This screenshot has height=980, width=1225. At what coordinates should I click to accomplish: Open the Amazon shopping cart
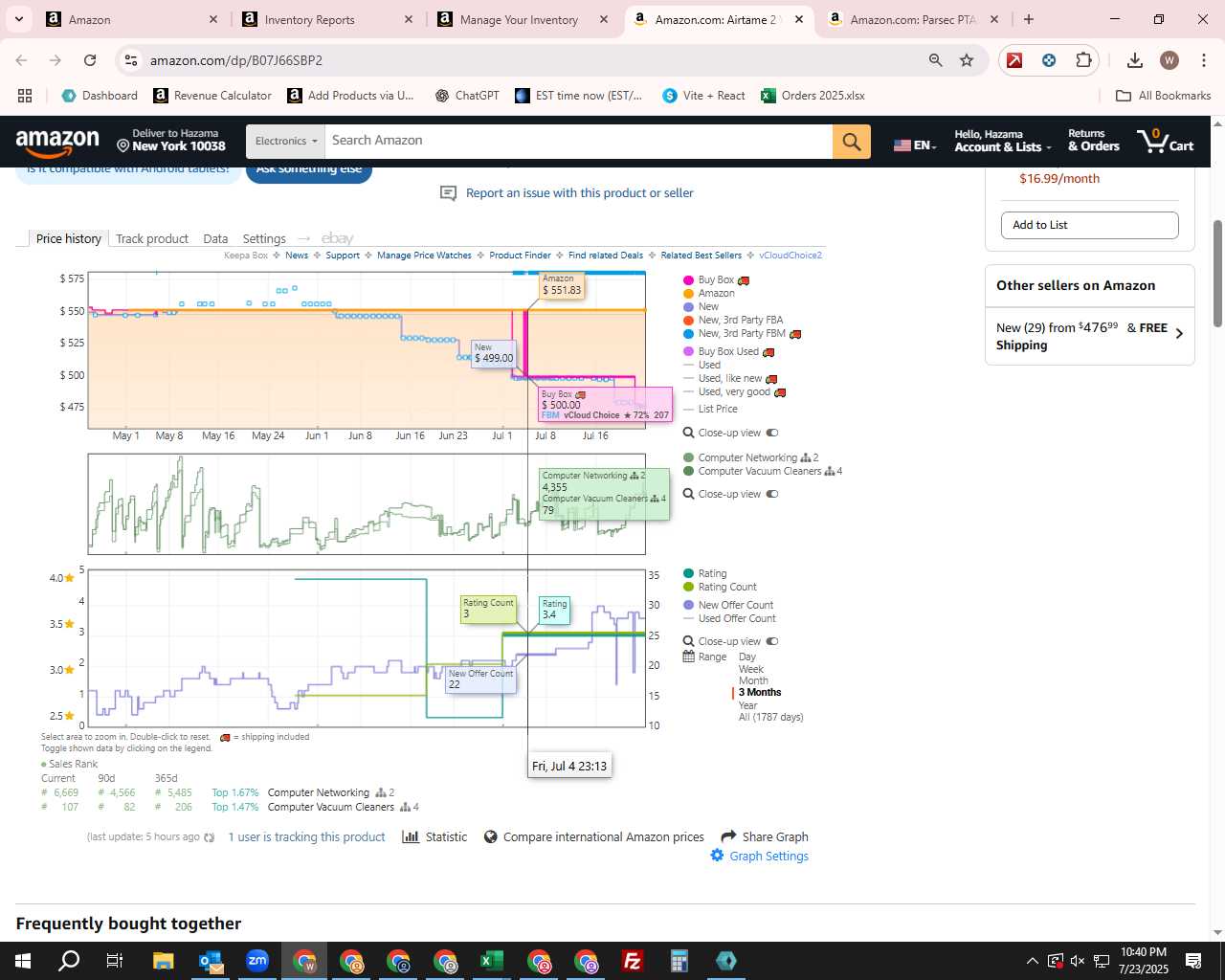pos(1165,141)
